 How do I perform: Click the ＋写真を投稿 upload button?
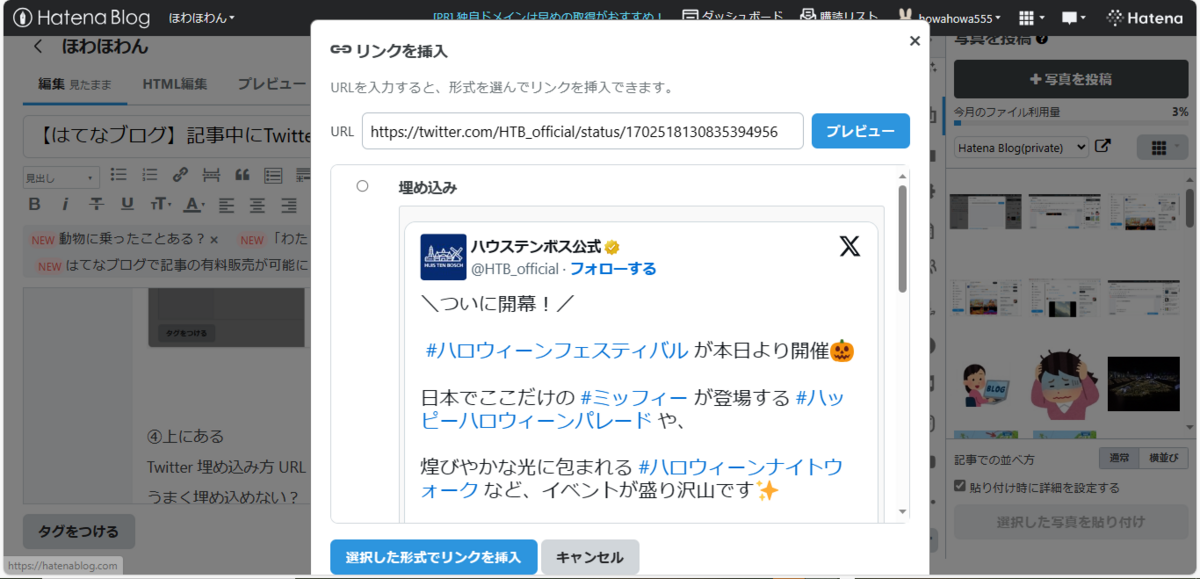tap(1071, 79)
